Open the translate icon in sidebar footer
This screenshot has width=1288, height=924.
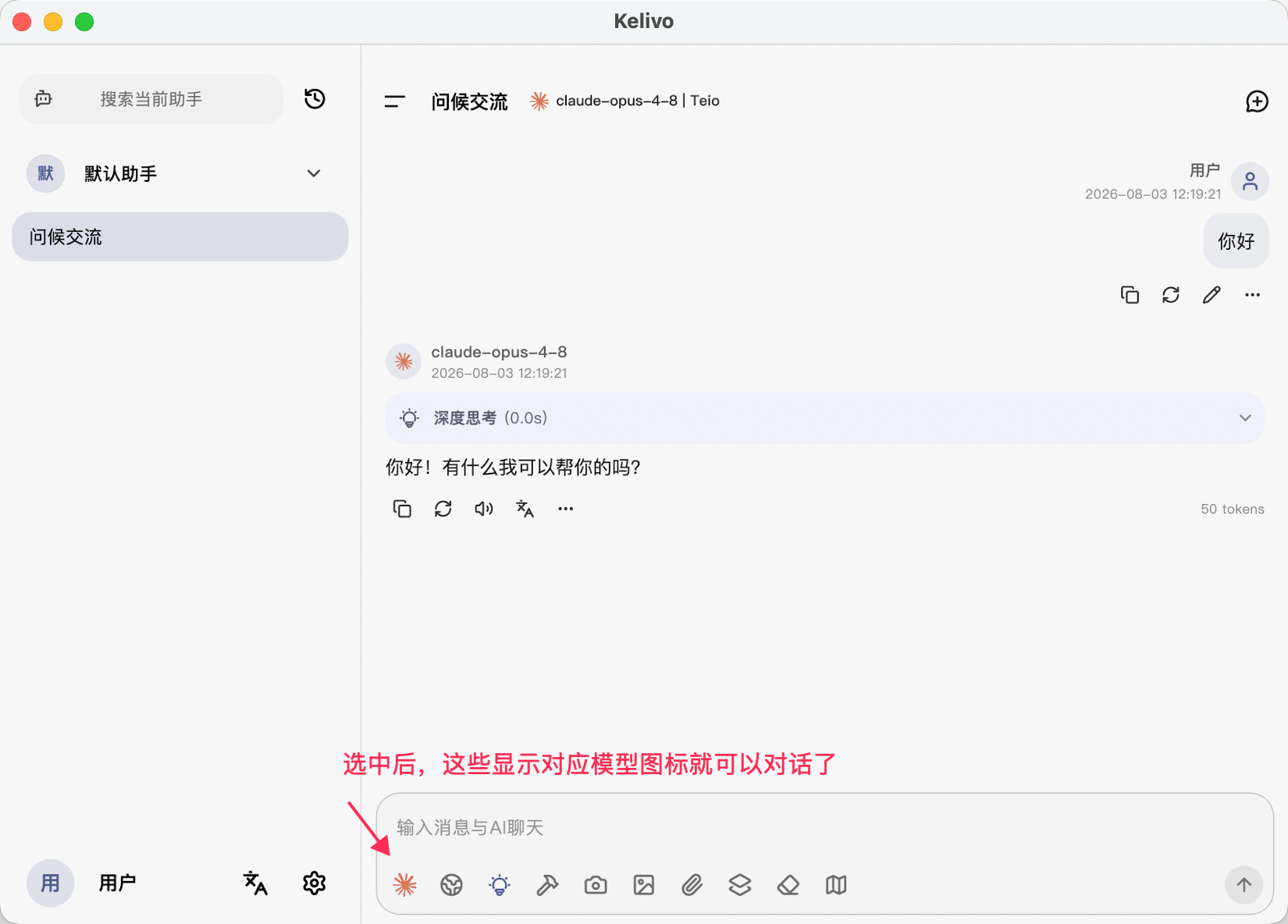255,883
